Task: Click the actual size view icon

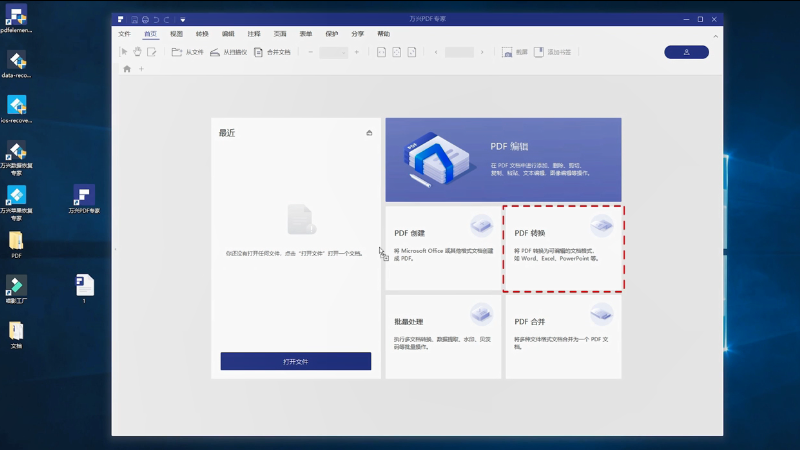Action: (x=412, y=52)
